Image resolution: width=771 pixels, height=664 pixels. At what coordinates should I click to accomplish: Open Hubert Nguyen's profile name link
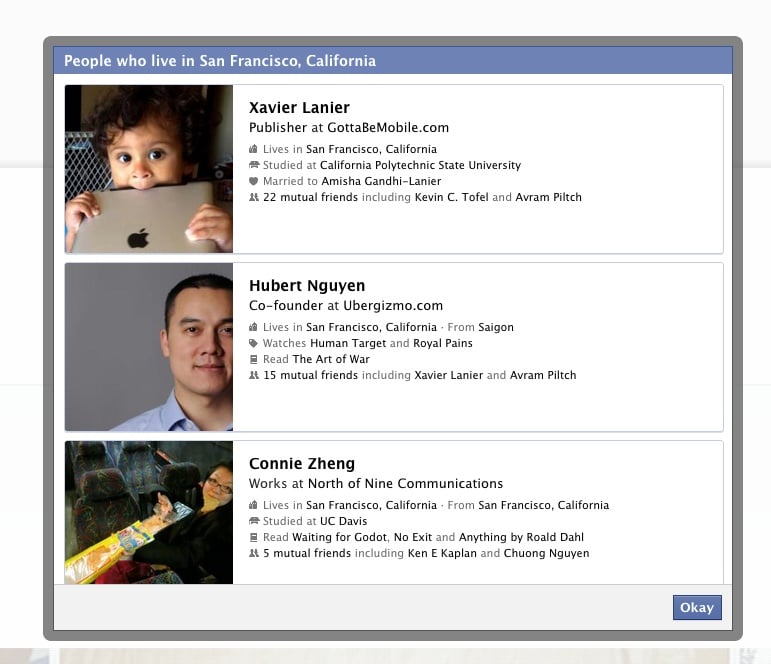(307, 285)
